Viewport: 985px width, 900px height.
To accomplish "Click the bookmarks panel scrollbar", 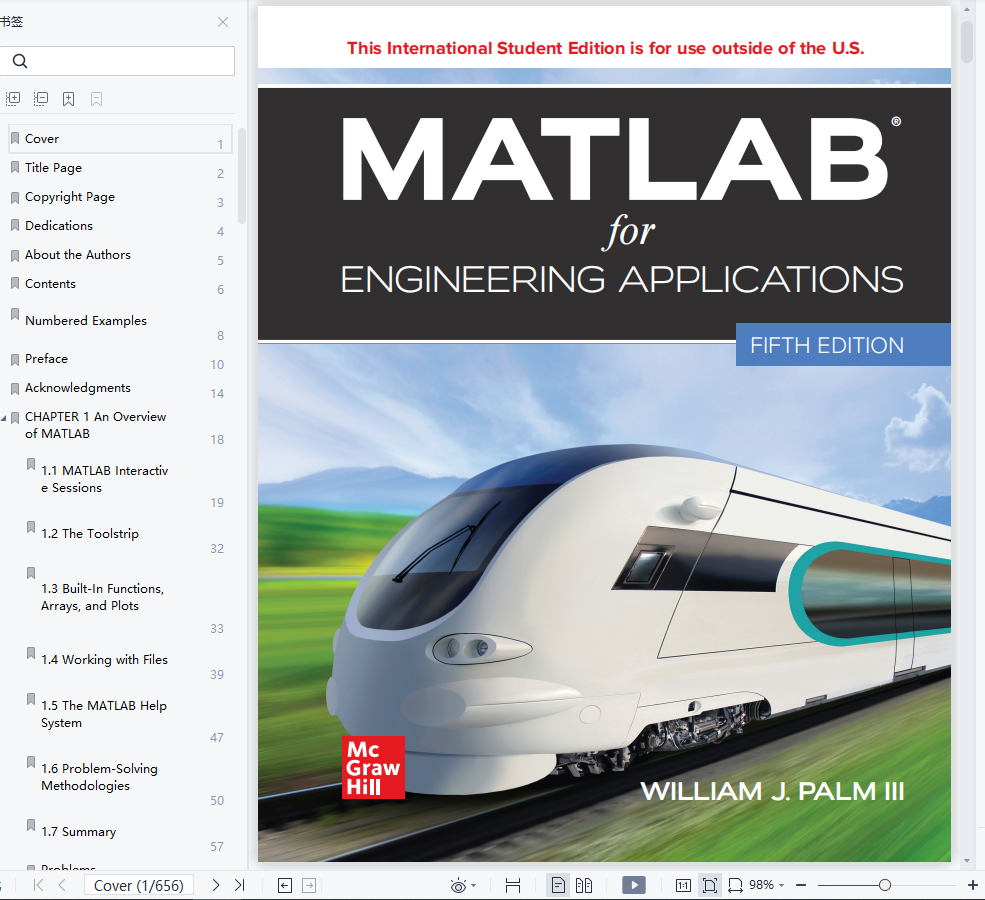I will tap(242, 176).
